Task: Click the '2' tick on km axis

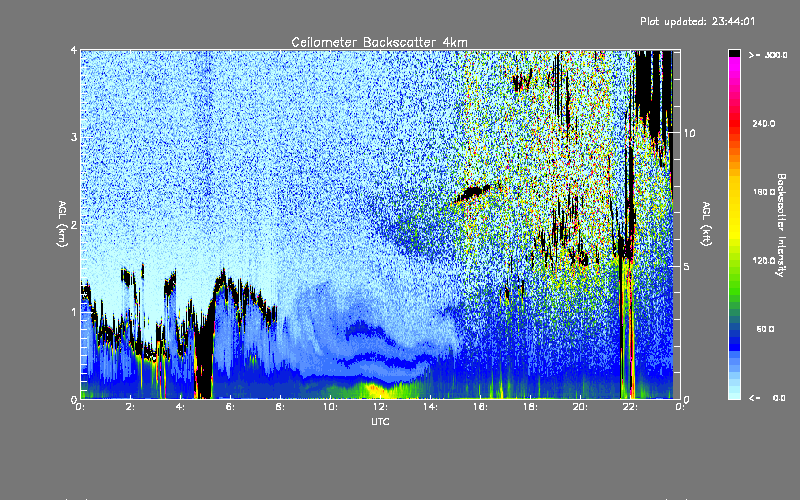Action: pos(74,224)
